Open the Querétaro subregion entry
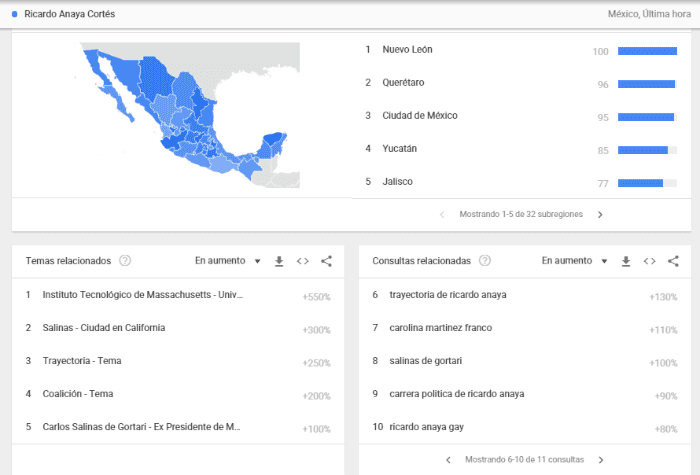The height and width of the screenshot is (475, 700). (x=404, y=83)
